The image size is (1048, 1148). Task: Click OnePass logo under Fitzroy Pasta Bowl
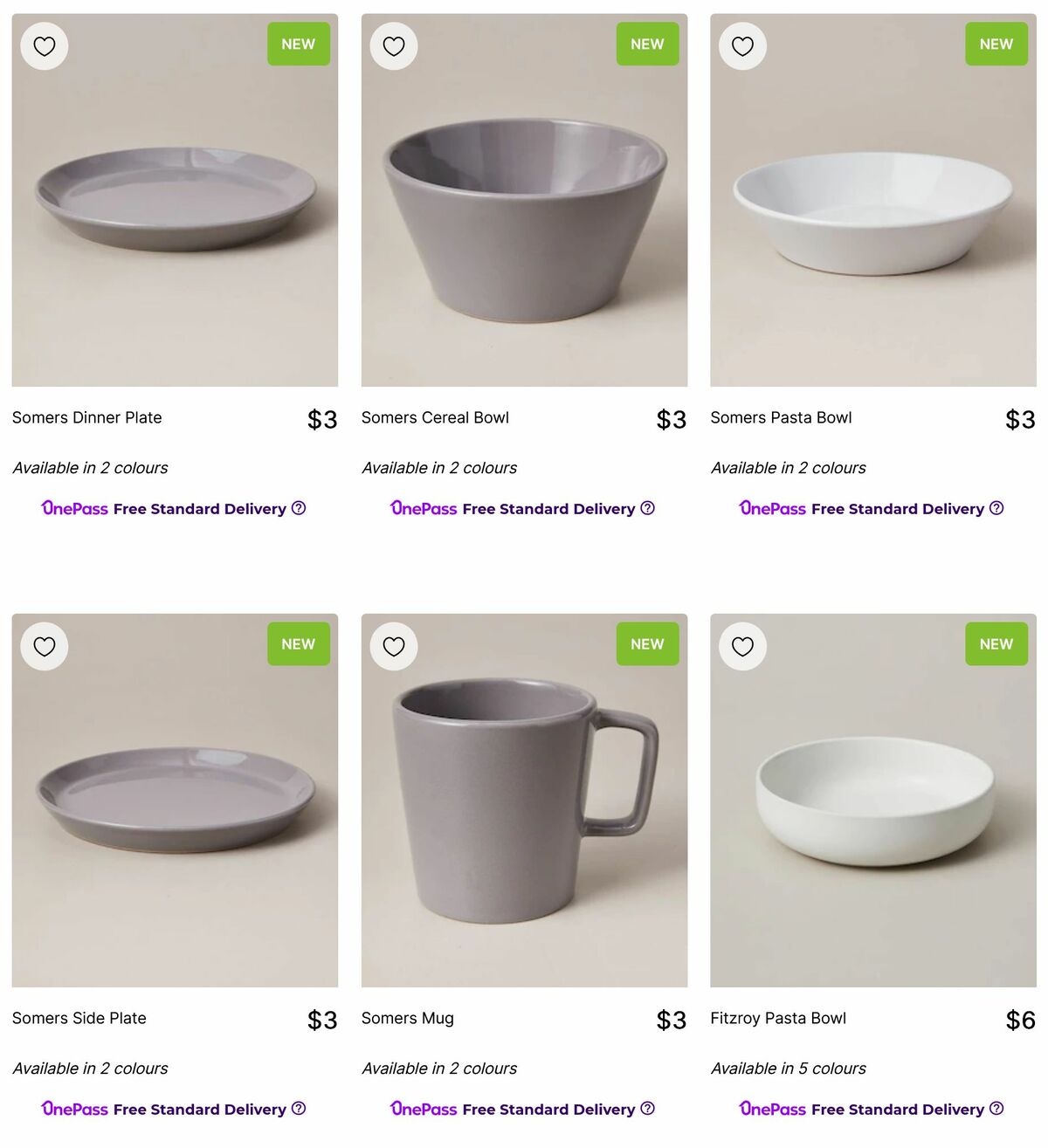pos(773,1109)
